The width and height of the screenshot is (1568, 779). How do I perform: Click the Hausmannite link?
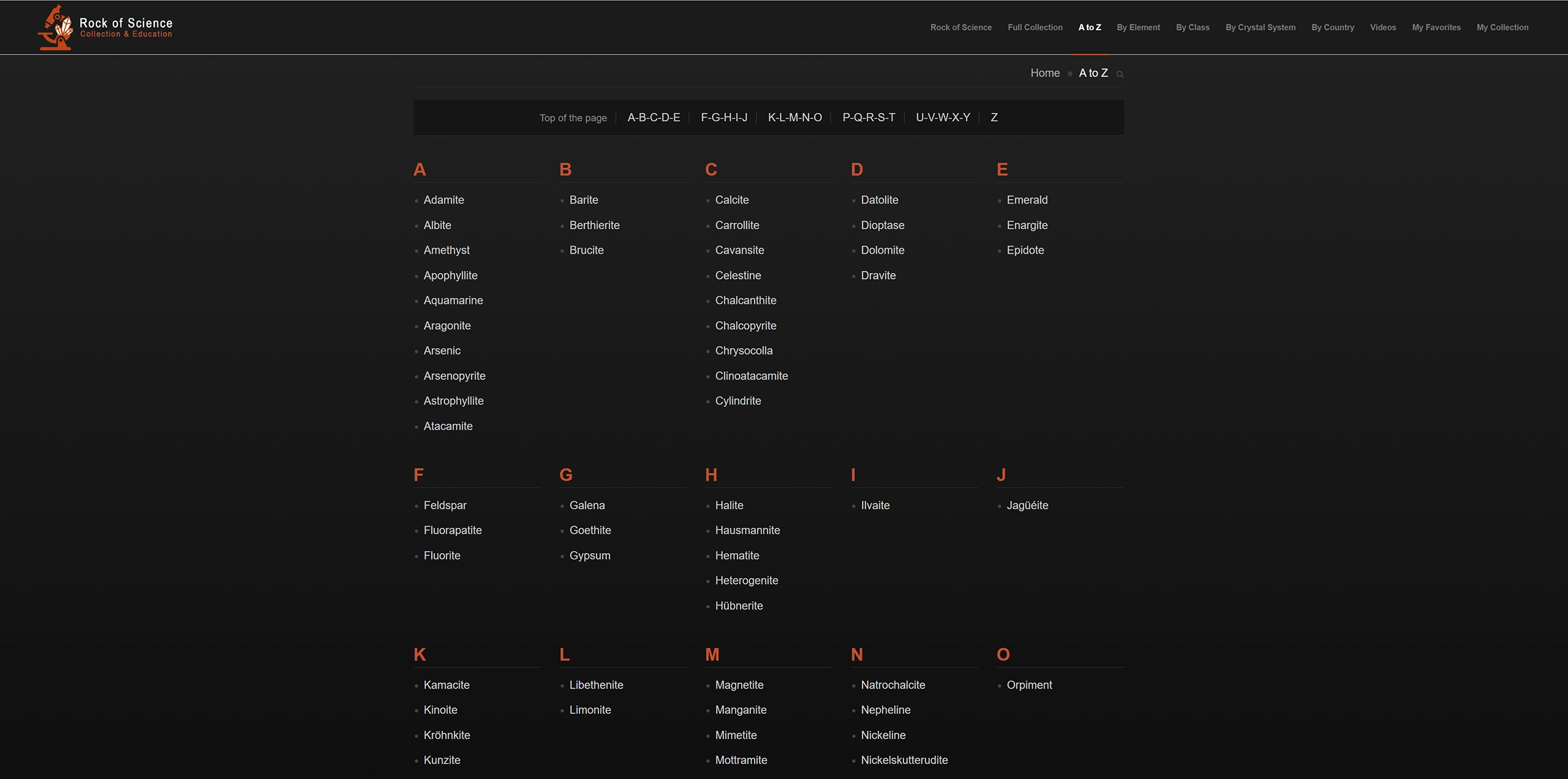click(x=748, y=531)
